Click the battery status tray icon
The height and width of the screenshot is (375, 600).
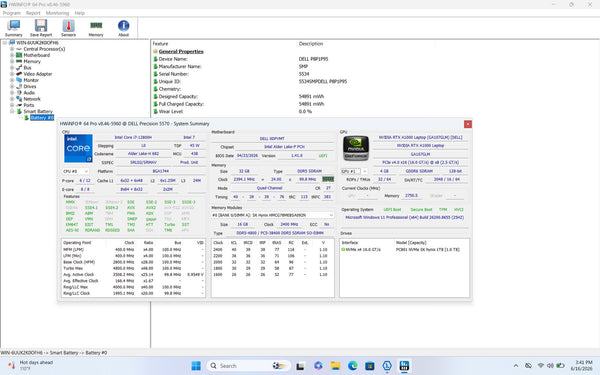561,366
